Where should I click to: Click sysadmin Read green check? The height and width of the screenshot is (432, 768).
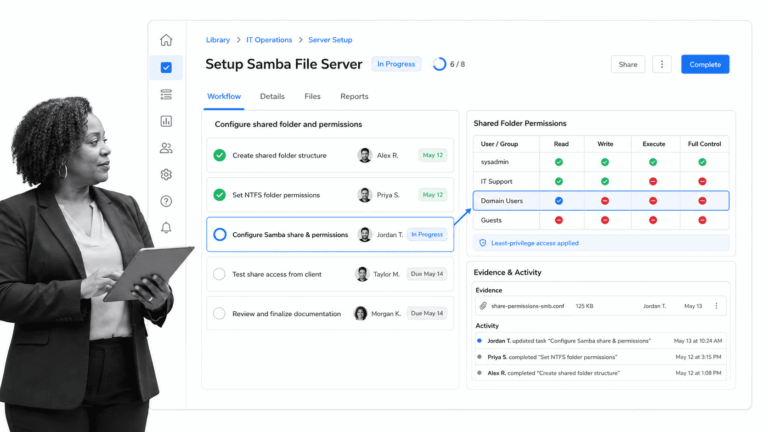(x=559, y=162)
